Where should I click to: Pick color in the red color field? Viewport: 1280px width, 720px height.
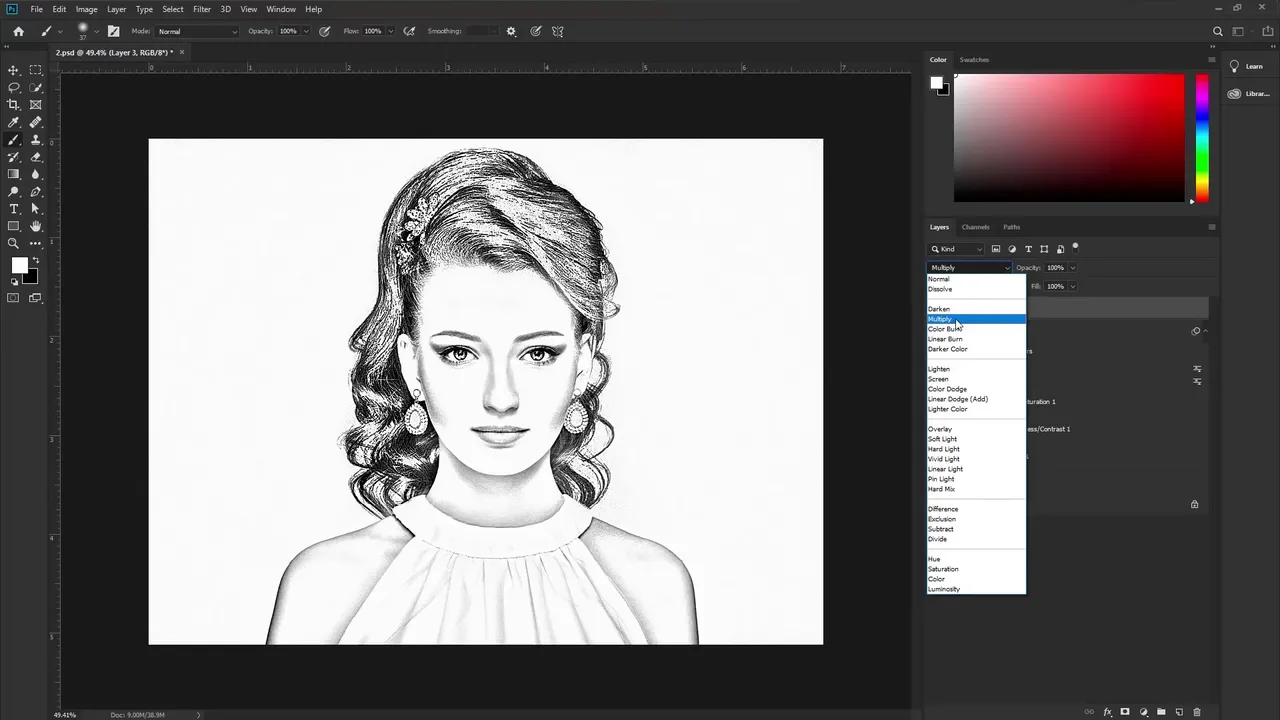1069,138
